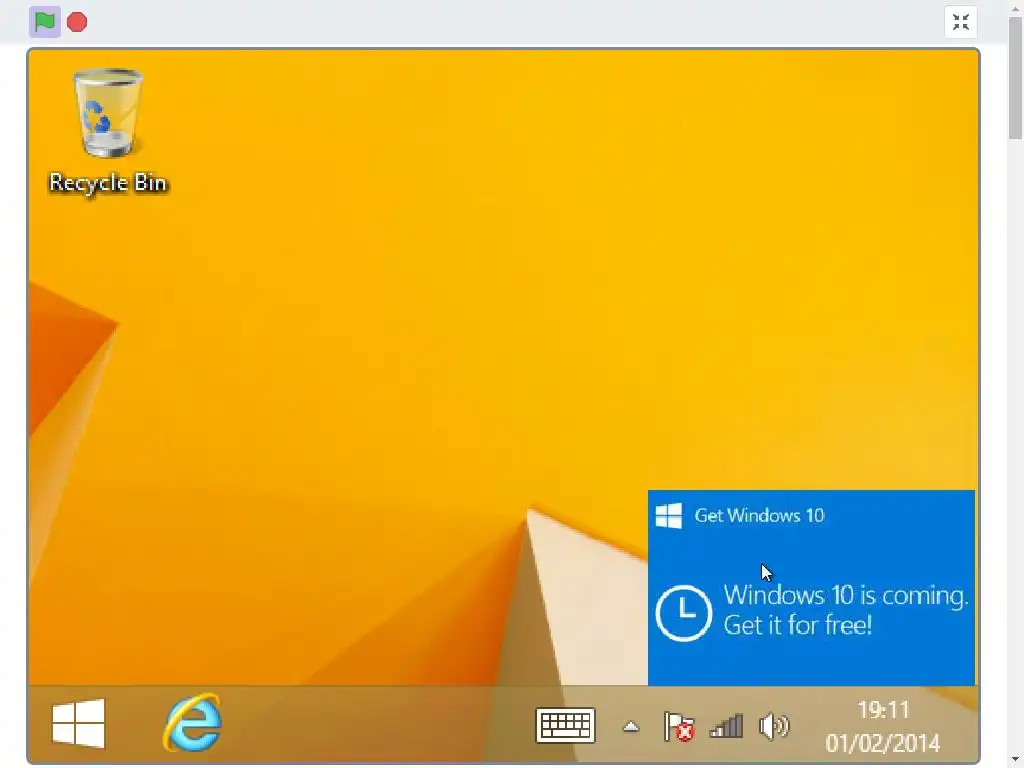Image resolution: width=1024 pixels, height=768 pixels.
Task: Launch Internet Explorer from the taskbar
Action: click(x=192, y=723)
